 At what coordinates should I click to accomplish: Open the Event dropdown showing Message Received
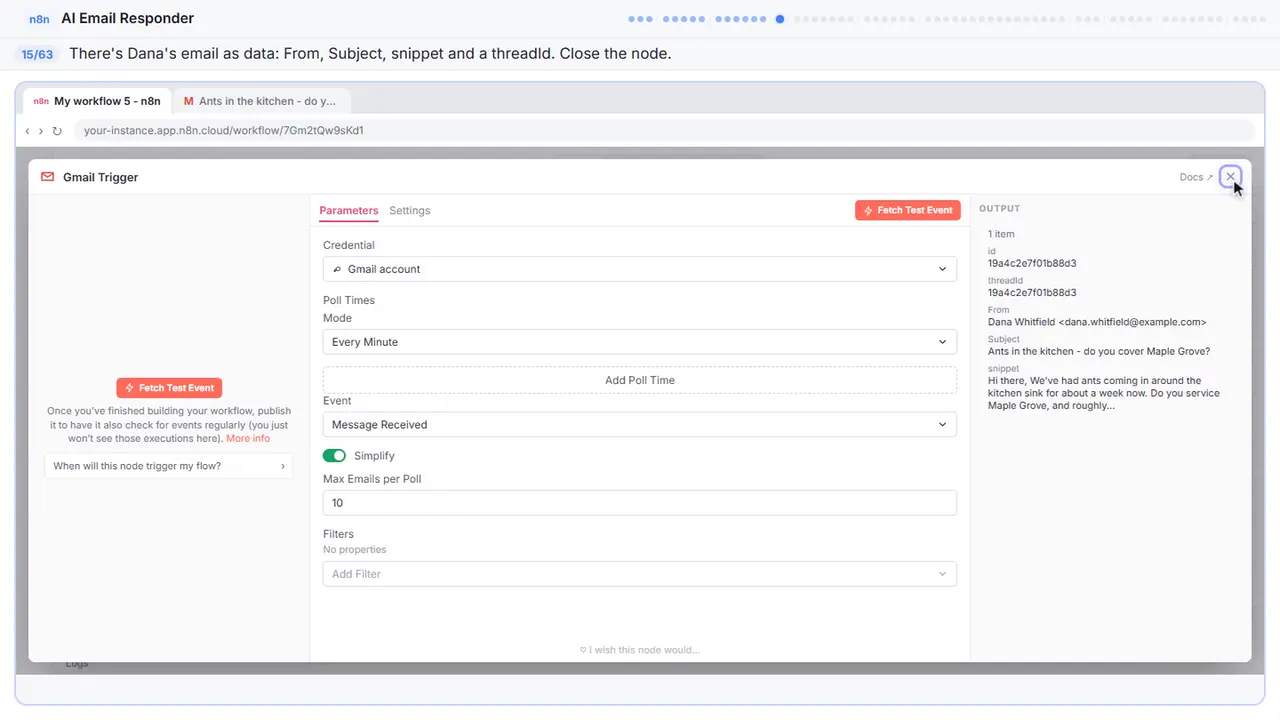(x=640, y=425)
